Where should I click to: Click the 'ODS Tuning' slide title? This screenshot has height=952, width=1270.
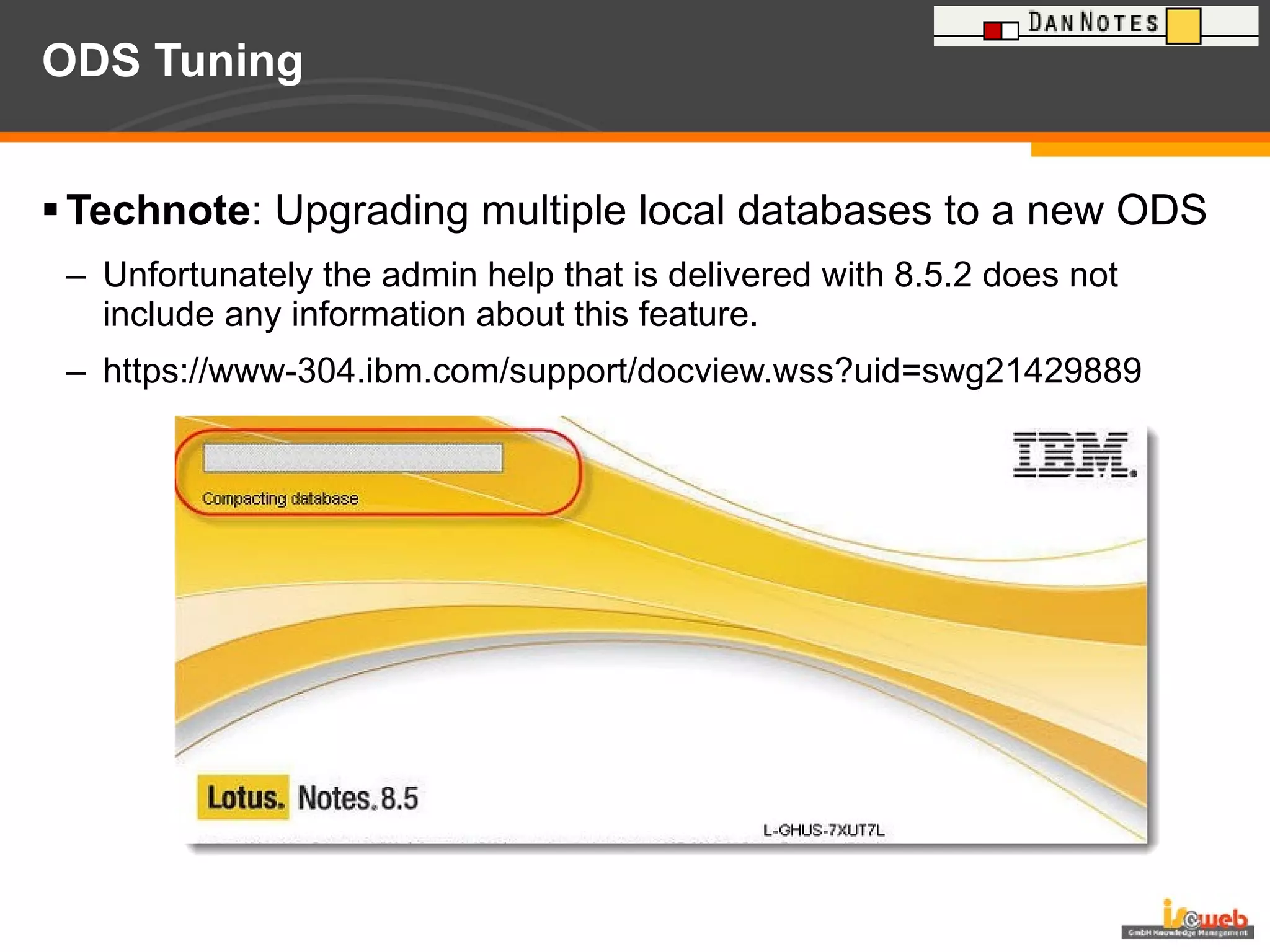[x=172, y=61]
